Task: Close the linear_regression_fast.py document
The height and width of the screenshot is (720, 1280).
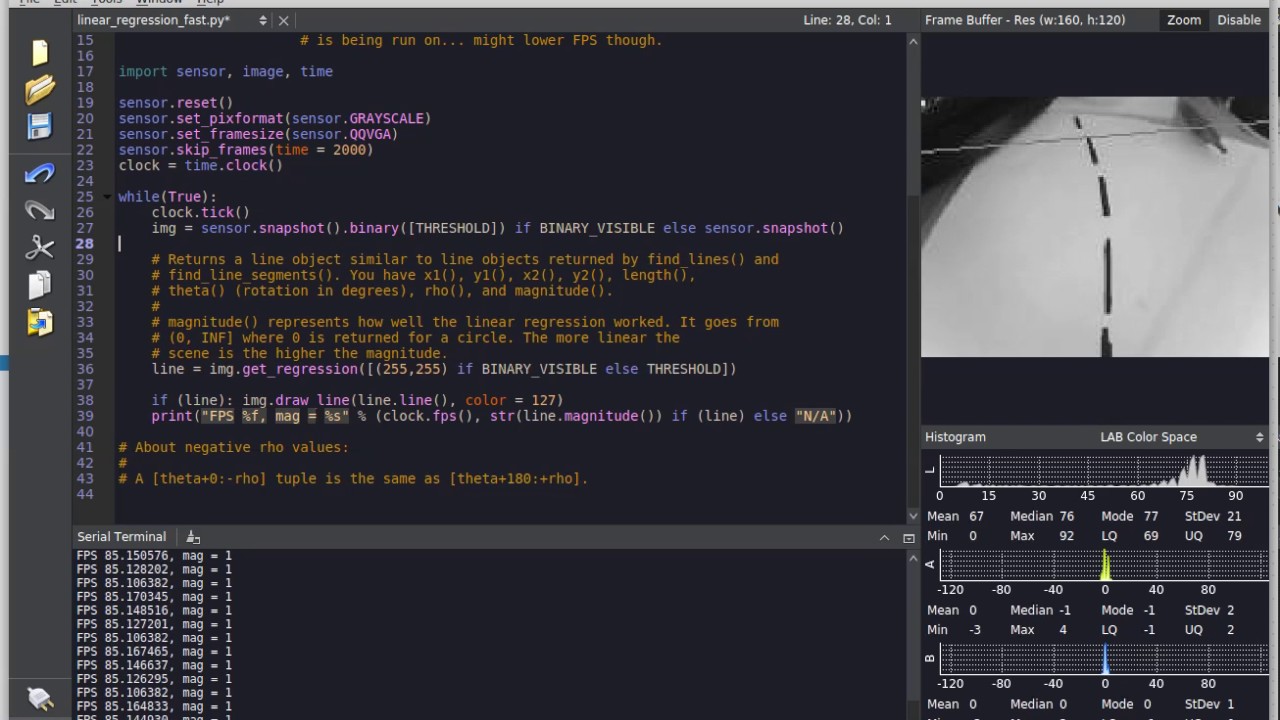Action: pyautogui.click(x=284, y=20)
